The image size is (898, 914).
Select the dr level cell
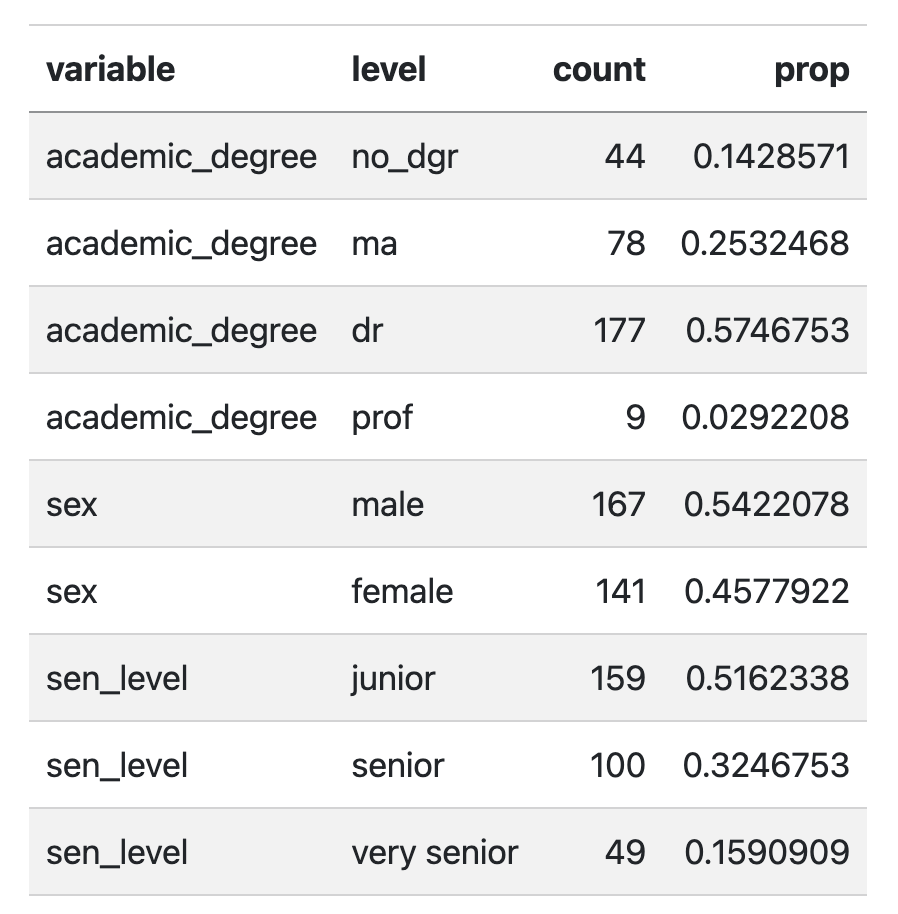(368, 331)
